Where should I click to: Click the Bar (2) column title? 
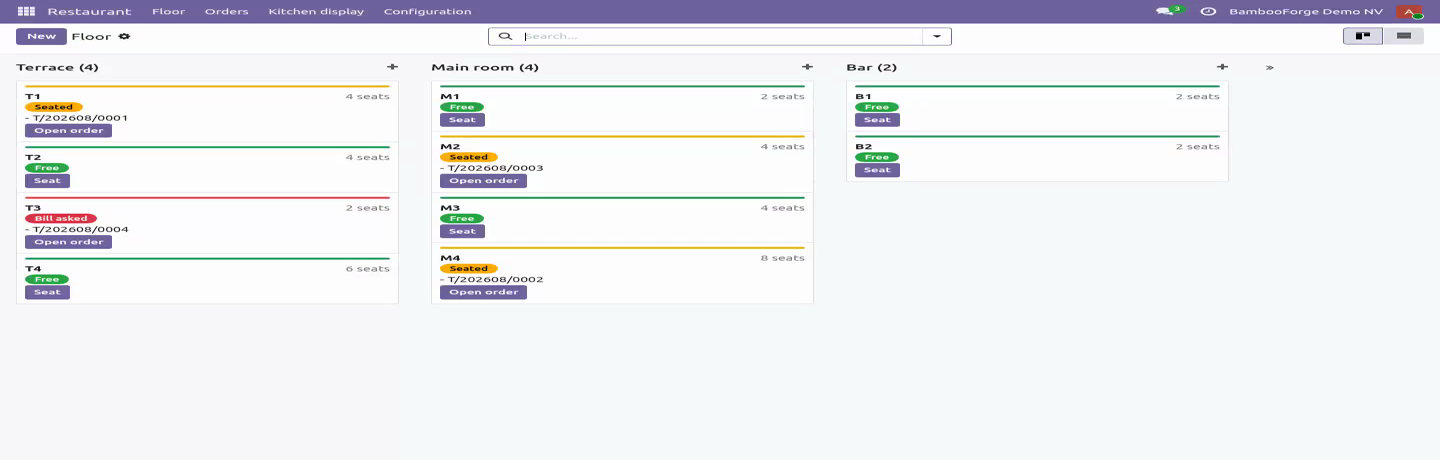[x=872, y=68]
